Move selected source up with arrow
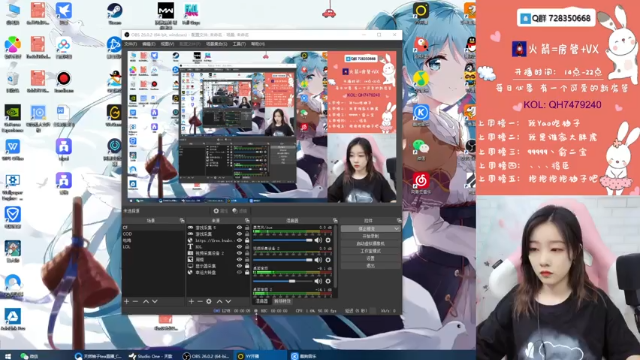This screenshot has height=360, width=640. tap(219, 301)
